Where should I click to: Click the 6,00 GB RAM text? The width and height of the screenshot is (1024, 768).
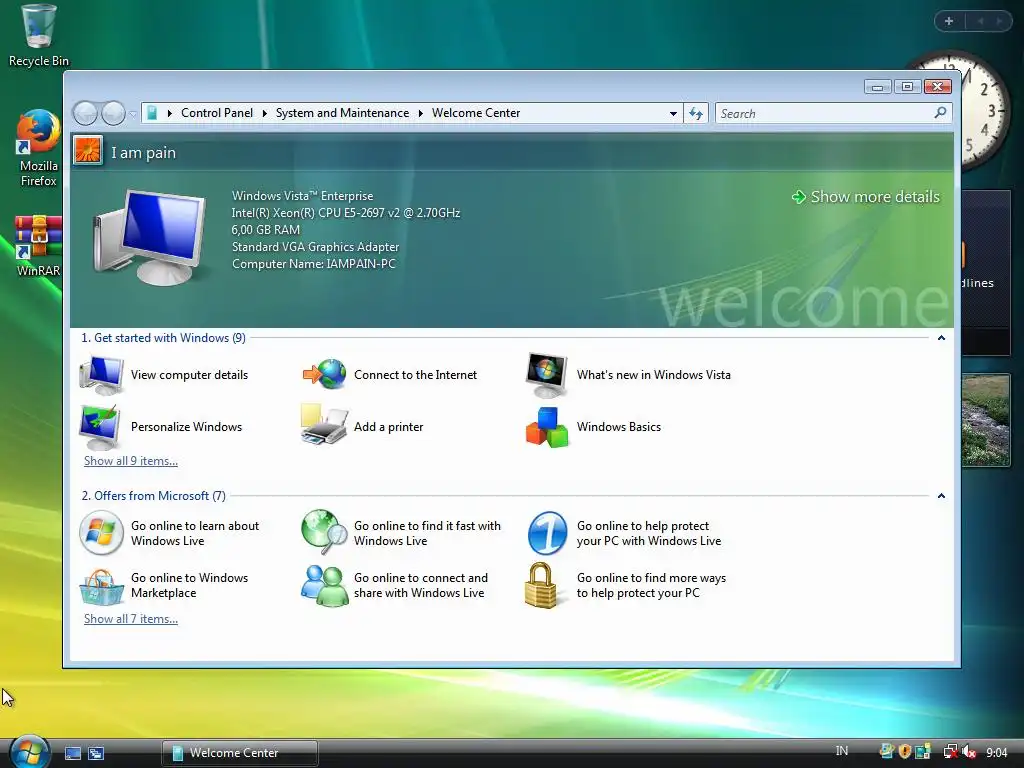pyautogui.click(x=266, y=230)
